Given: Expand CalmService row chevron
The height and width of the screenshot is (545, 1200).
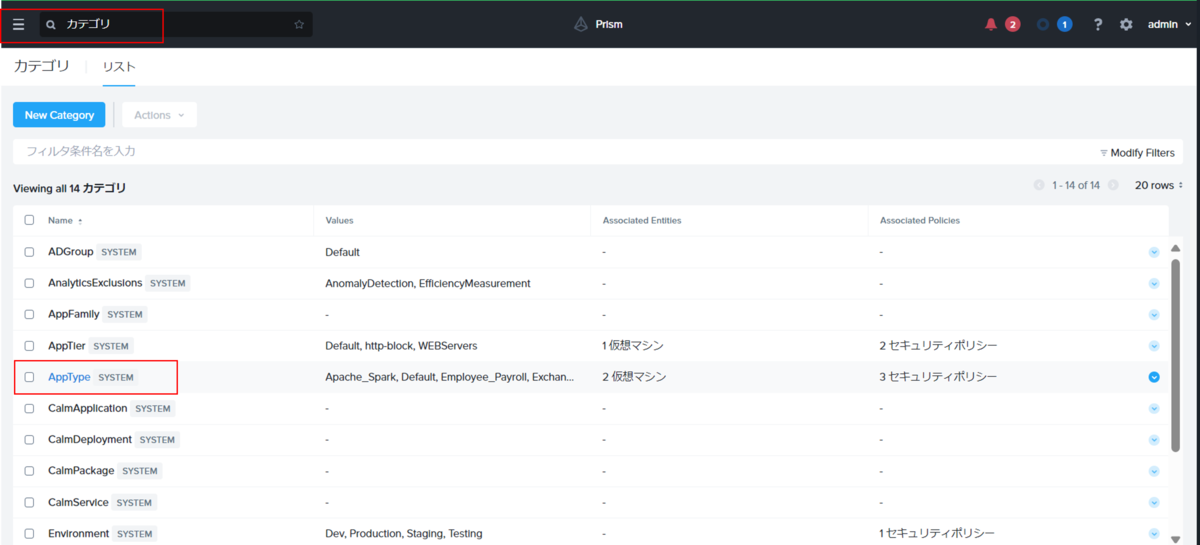Looking at the screenshot, I should coord(1154,502).
